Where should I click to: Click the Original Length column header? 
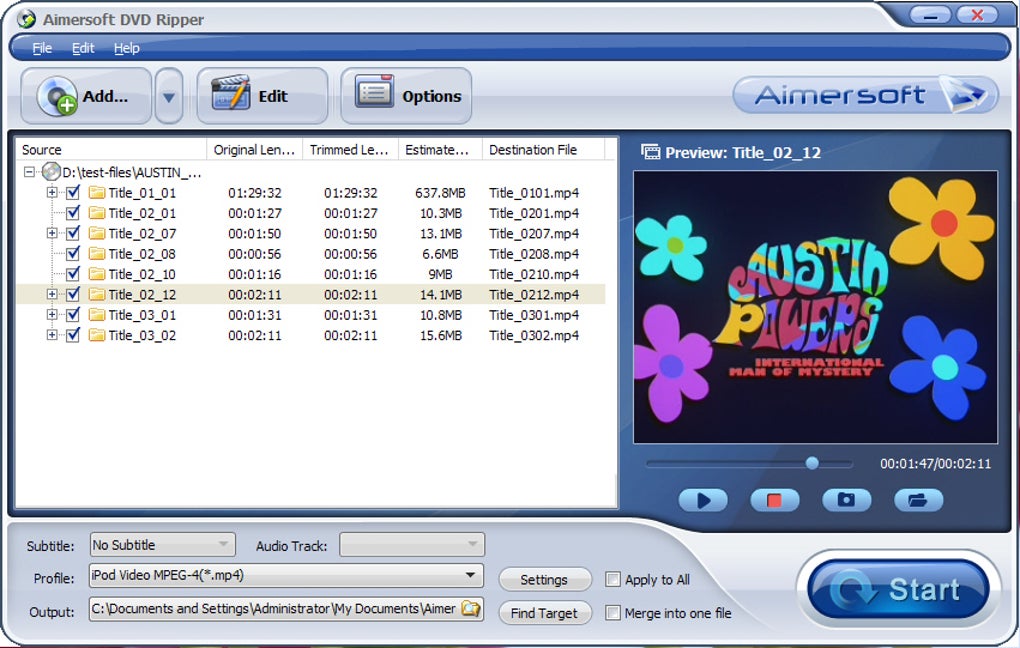254,150
